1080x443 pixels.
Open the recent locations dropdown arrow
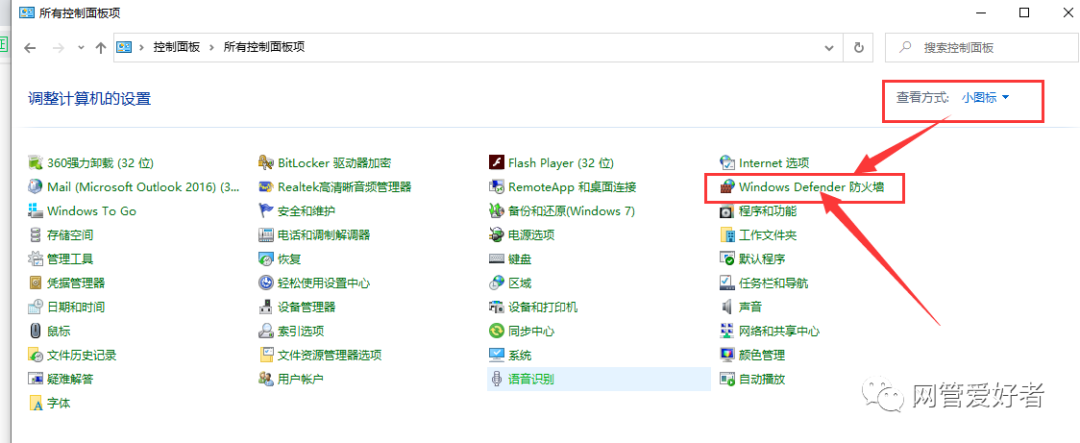pyautogui.click(x=81, y=48)
